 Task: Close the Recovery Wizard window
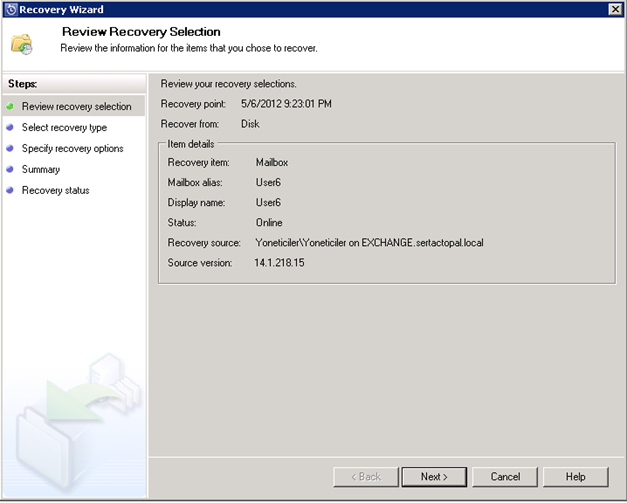(x=616, y=9)
